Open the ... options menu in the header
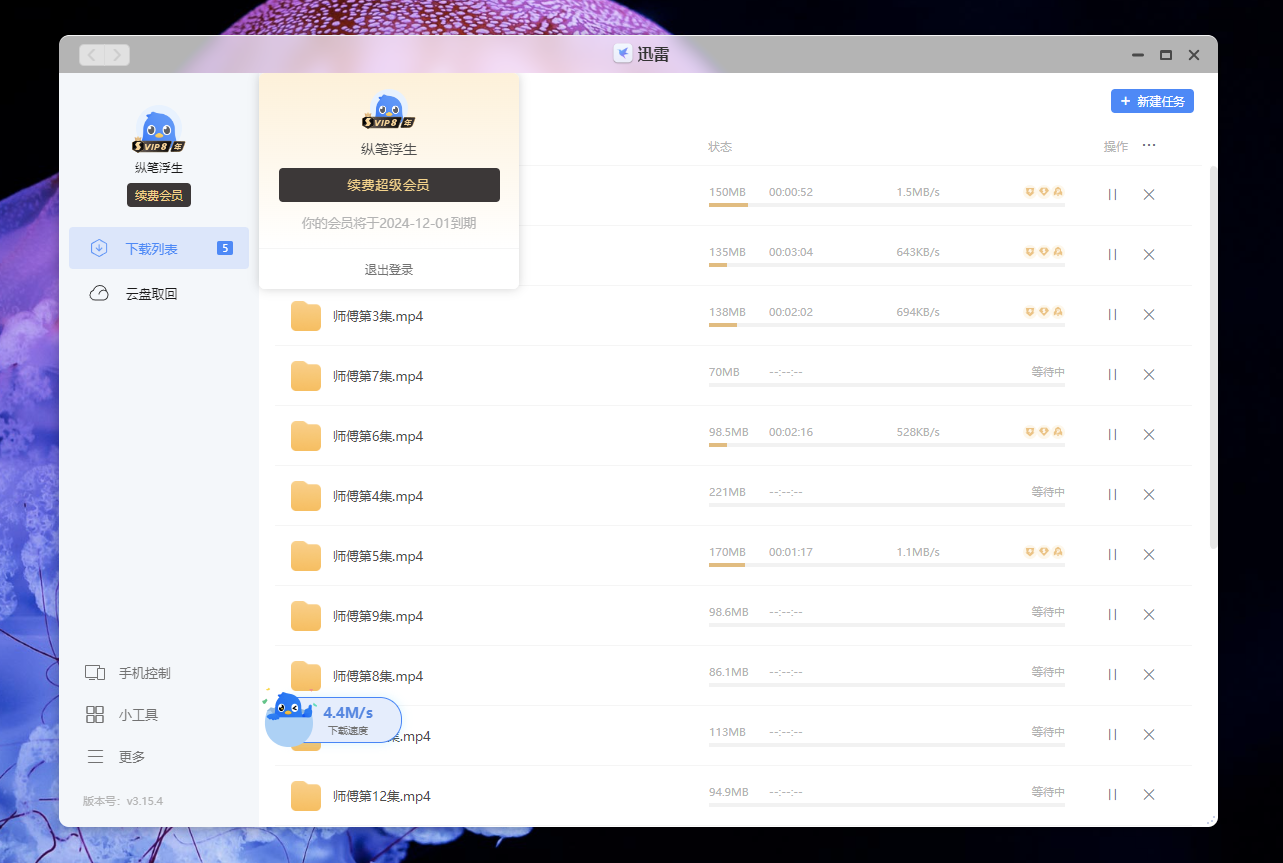Viewport: 1283px width, 863px height. pyautogui.click(x=1148, y=145)
